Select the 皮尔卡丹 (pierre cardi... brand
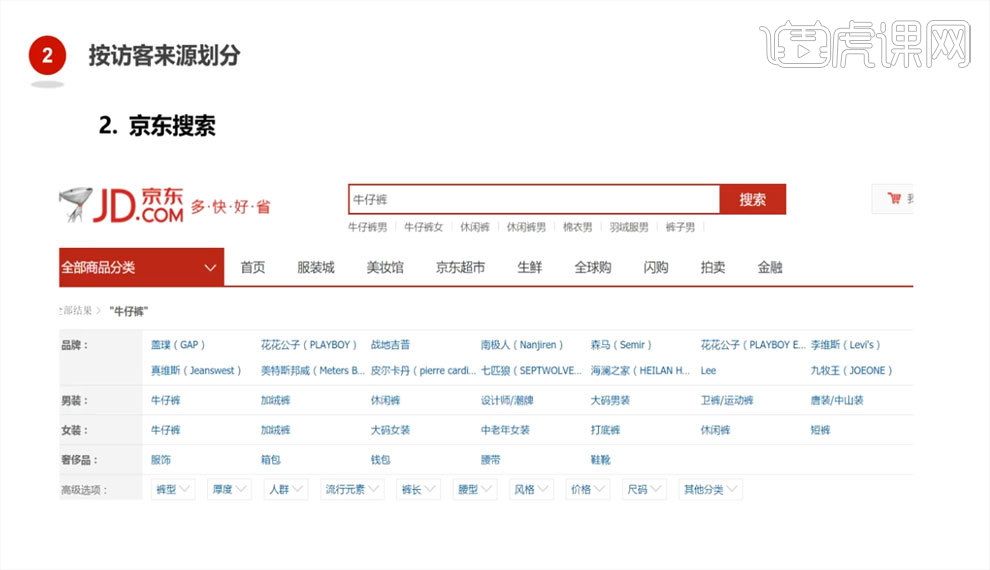The height and width of the screenshot is (570, 990). pyautogui.click(x=423, y=371)
